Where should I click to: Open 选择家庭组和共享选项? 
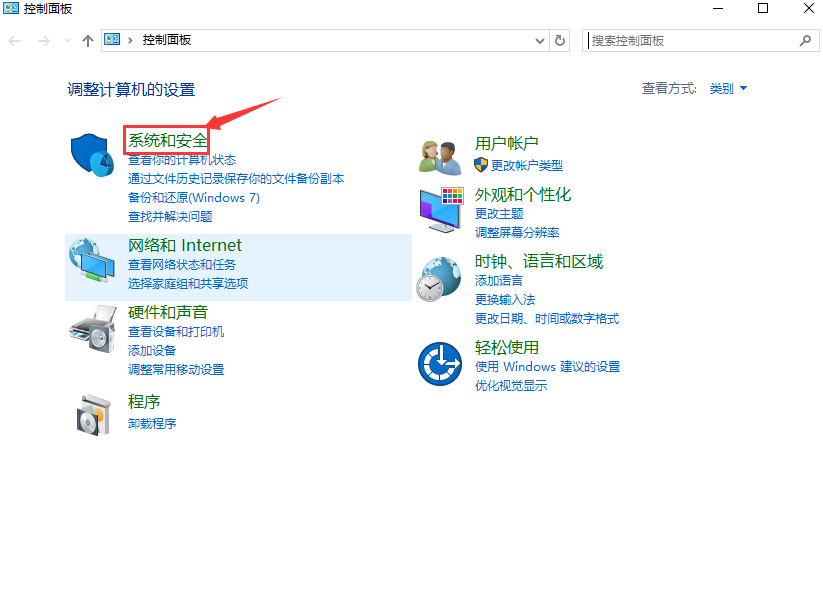click(x=188, y=284)
